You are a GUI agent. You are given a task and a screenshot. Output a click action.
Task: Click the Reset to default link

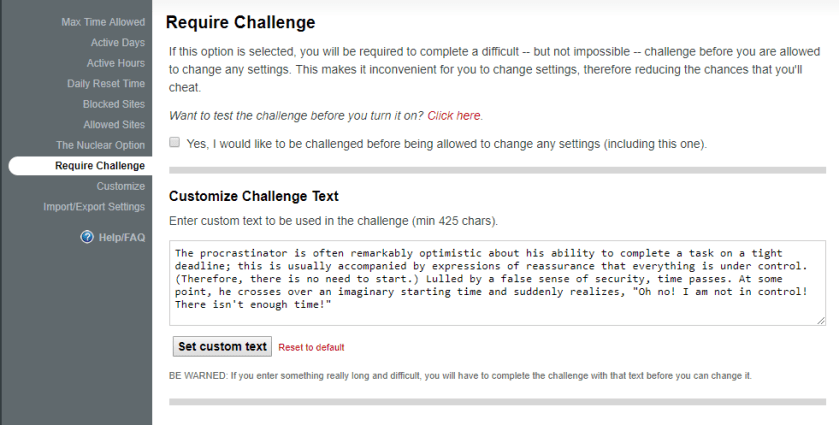point(311,347)
